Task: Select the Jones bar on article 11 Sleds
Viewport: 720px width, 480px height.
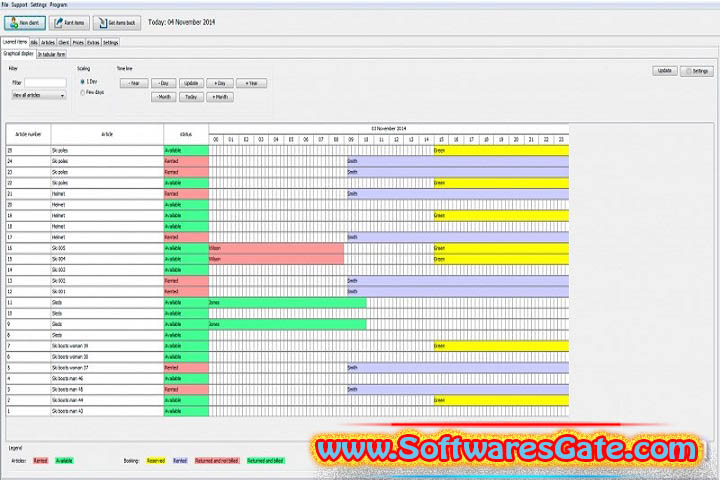Action: tap(287, 303)
